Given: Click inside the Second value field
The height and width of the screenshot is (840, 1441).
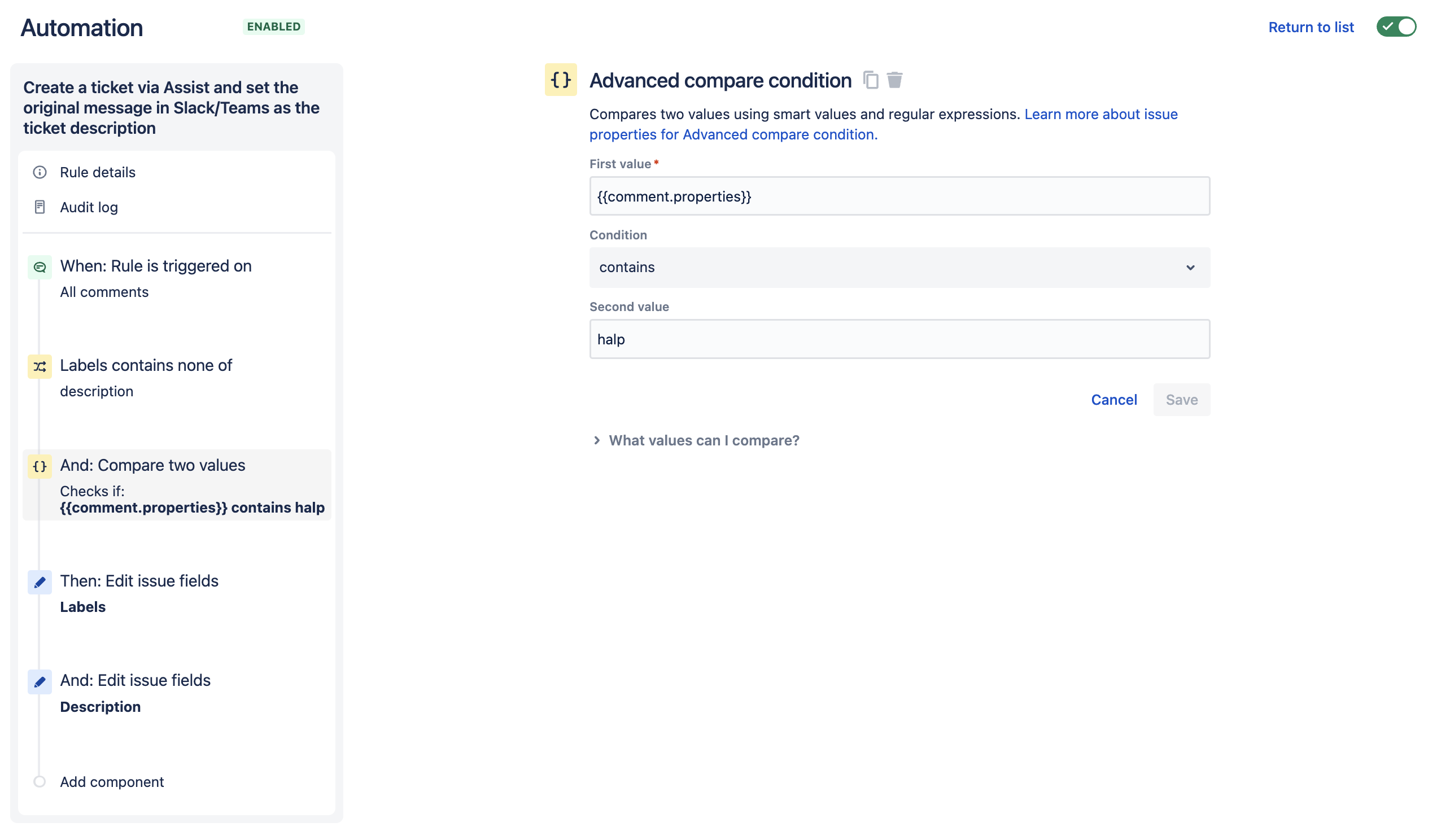Looking at the screenshot, I should pyautogui.click(x=899, y=339).
